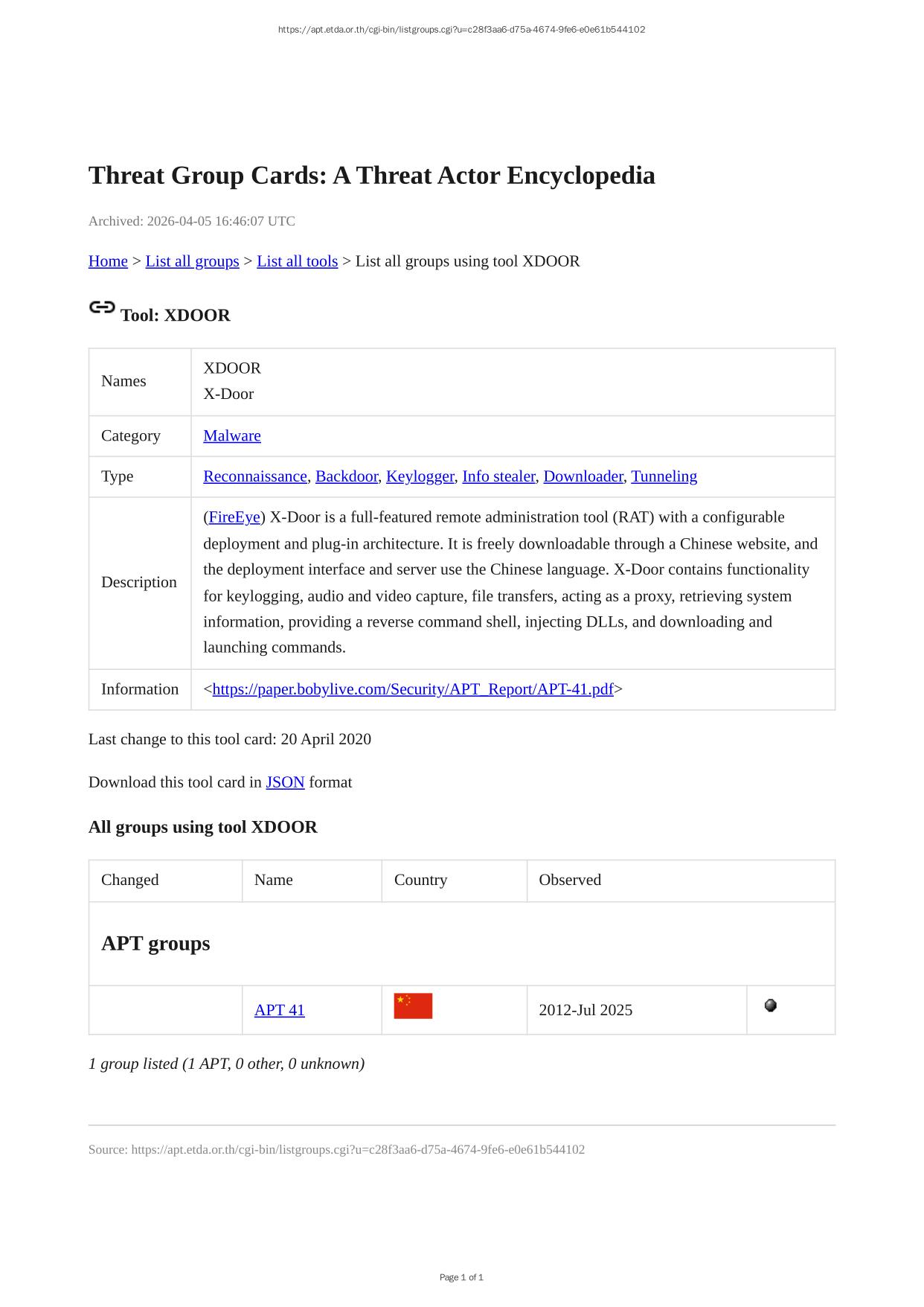Click the Country column header
The width and height of the screenshot is (924, 1307).
click(420, 880)
